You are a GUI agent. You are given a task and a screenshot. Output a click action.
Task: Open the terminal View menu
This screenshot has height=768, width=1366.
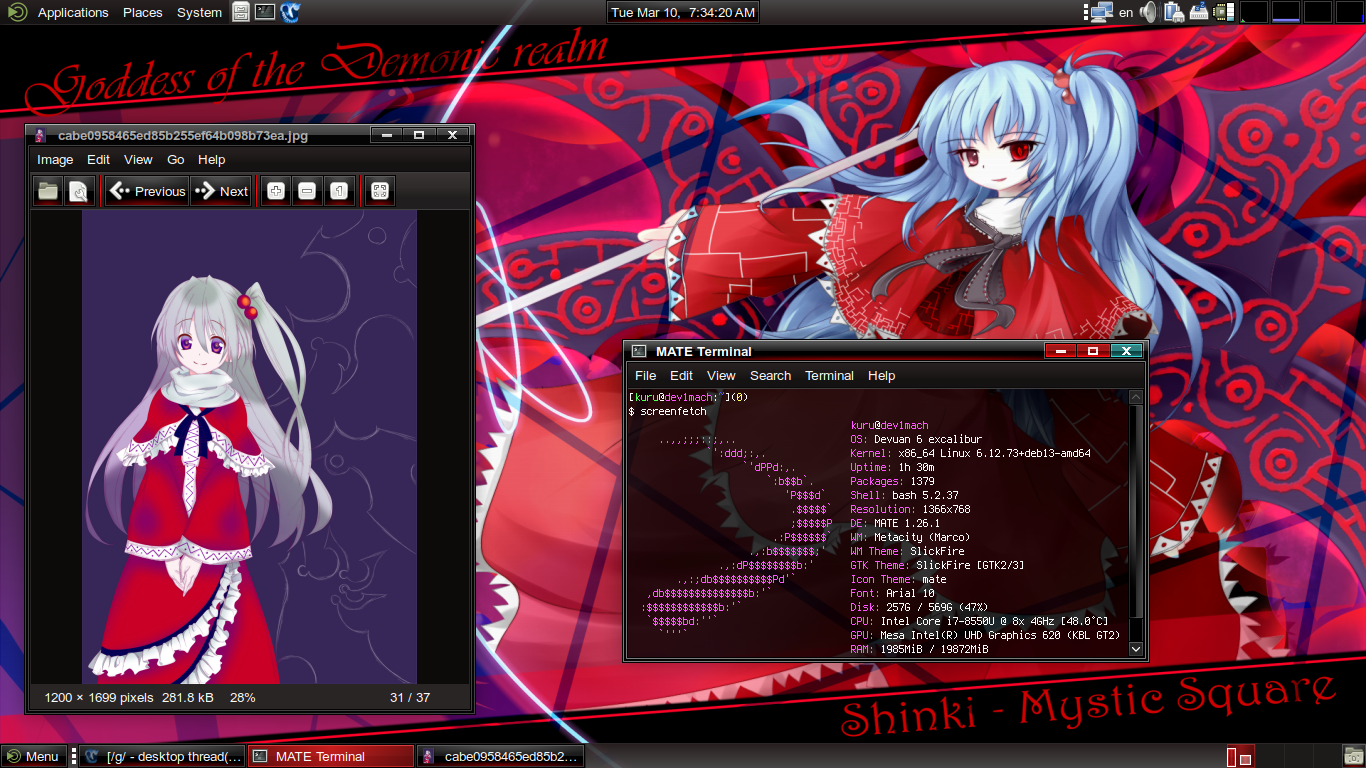721,375
